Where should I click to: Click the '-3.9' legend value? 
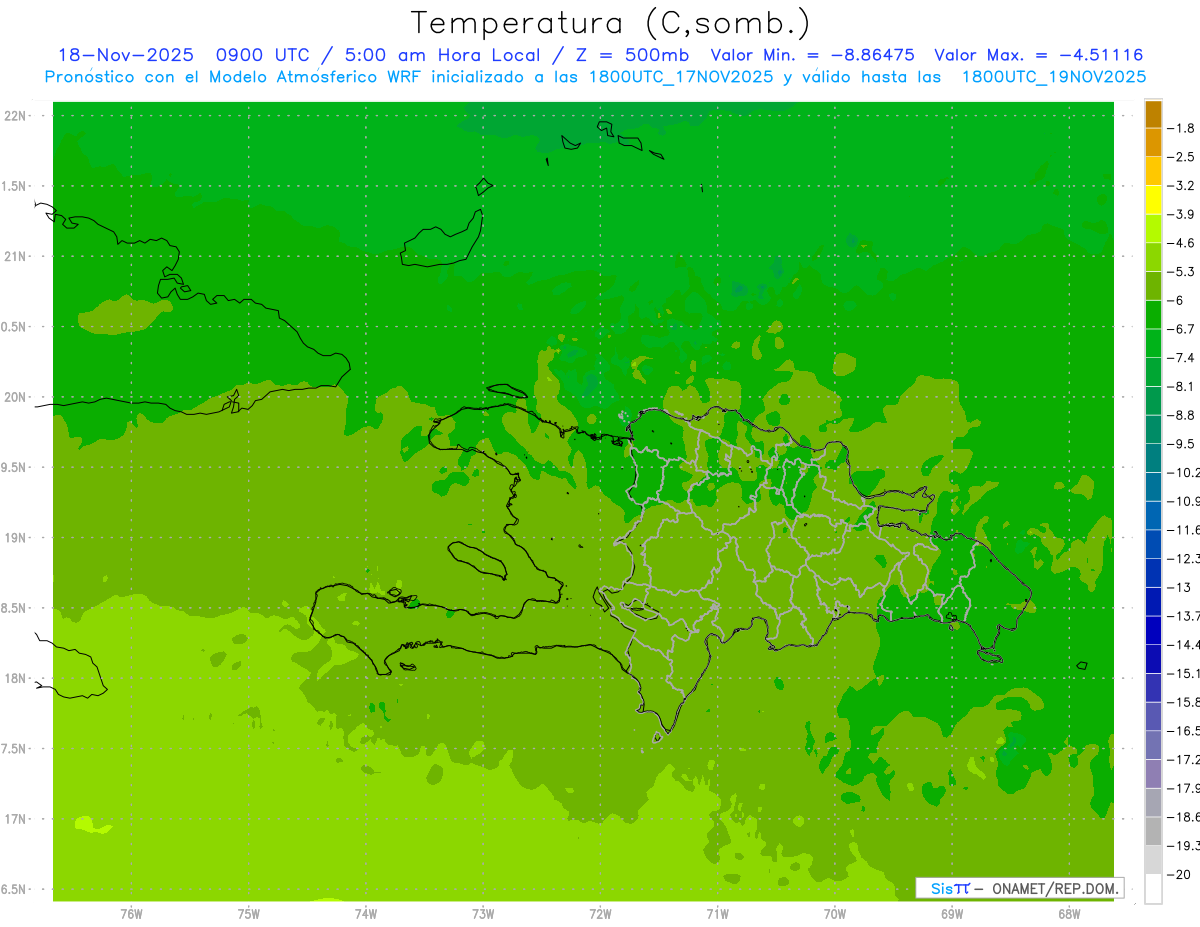click(1182, 214)
